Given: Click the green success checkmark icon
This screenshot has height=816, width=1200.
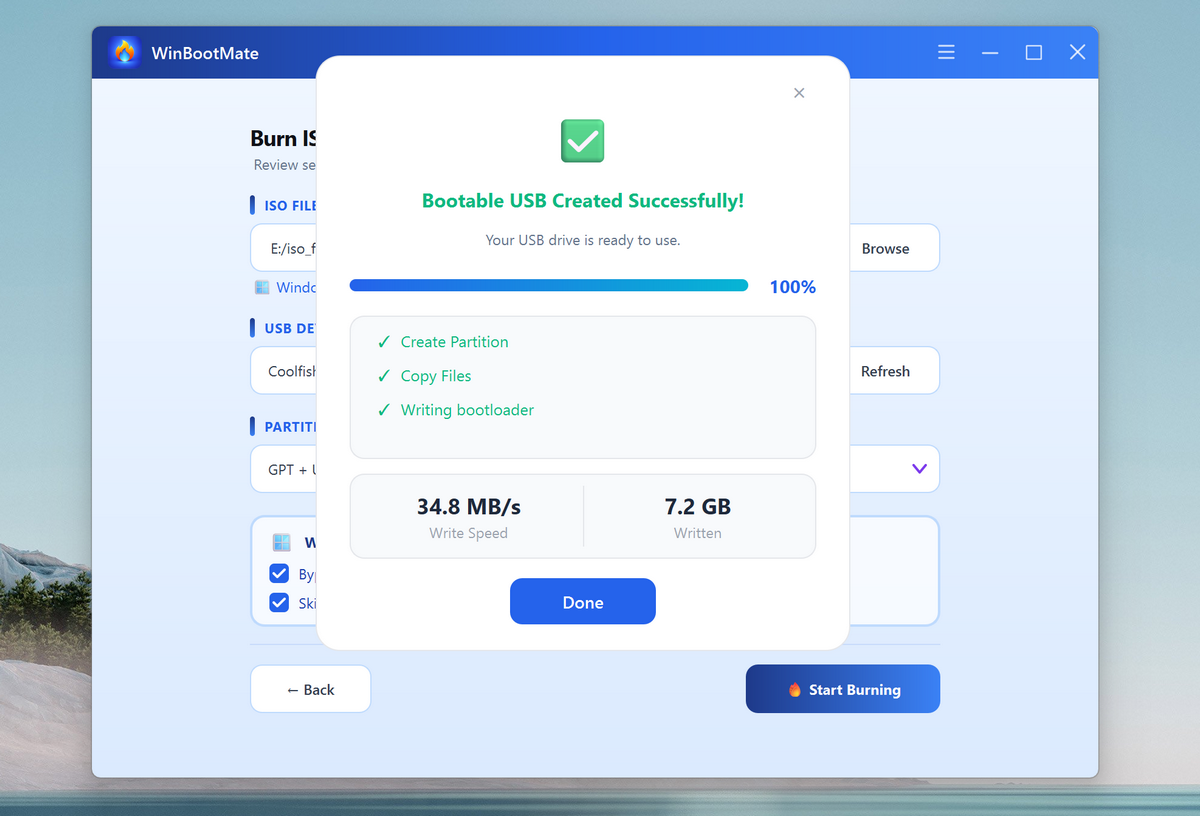Looking at the screenshot, I should 582,141.
